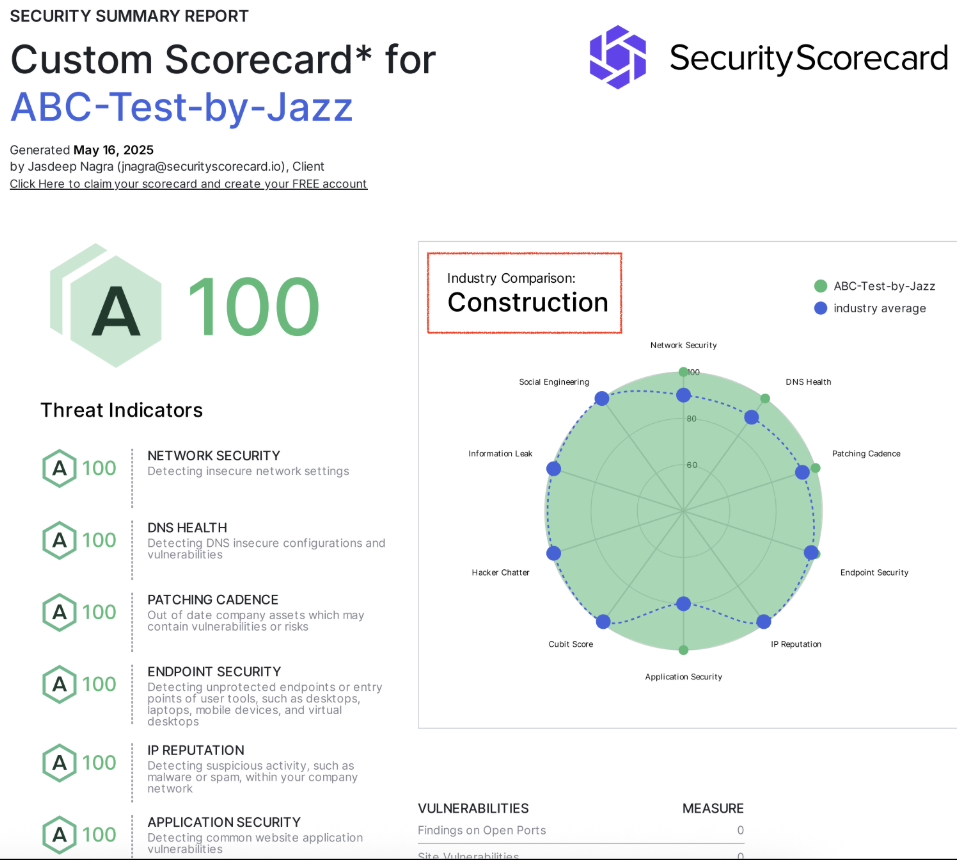Click the Findings on Open Ports row
The width and height of the screenshot is (957, 860).
[x=581, y=830]
